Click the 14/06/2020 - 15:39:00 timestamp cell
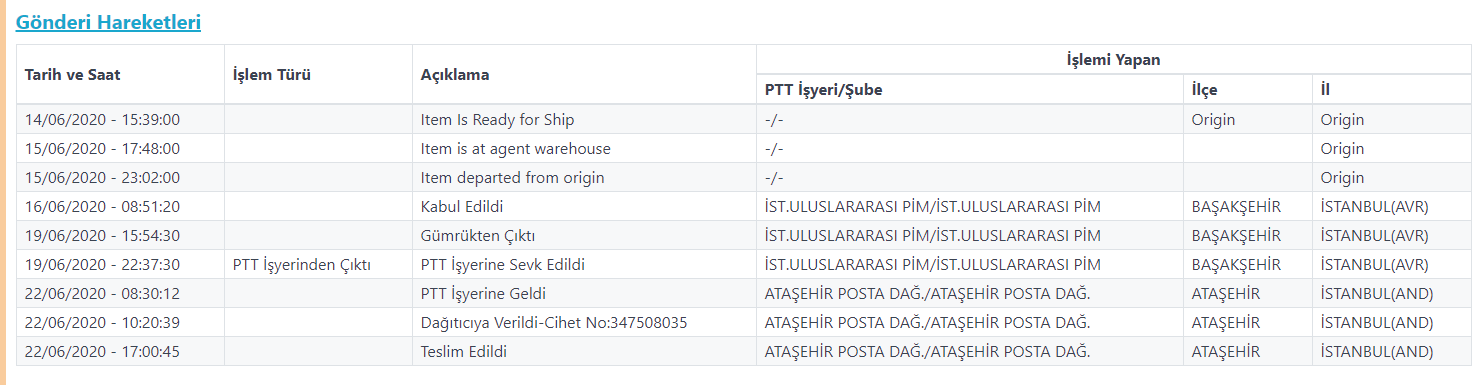The height and width of the screenshot is (385, 1484). [120, 119]
